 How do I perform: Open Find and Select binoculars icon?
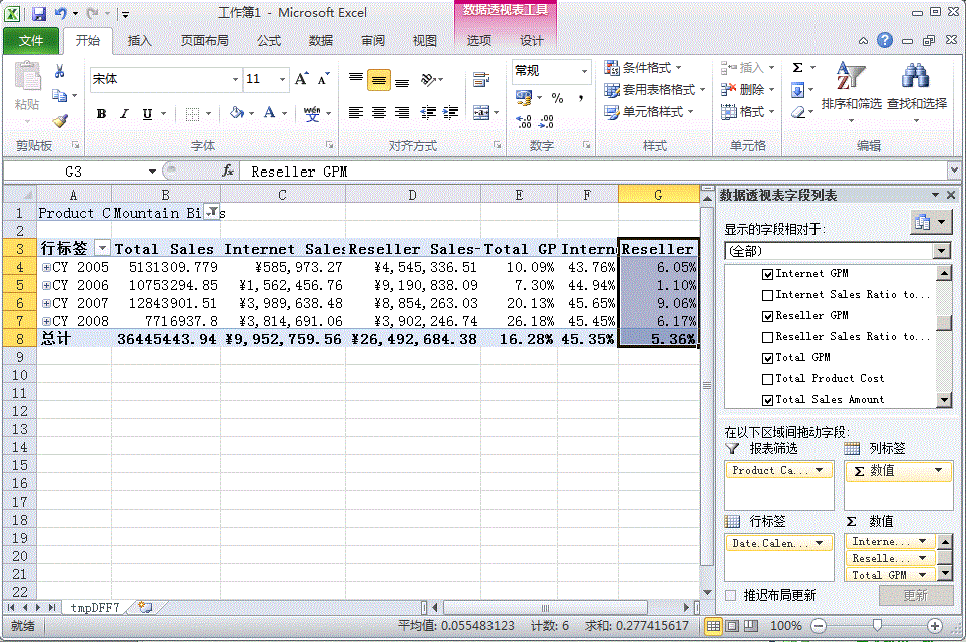coord(916,86)
